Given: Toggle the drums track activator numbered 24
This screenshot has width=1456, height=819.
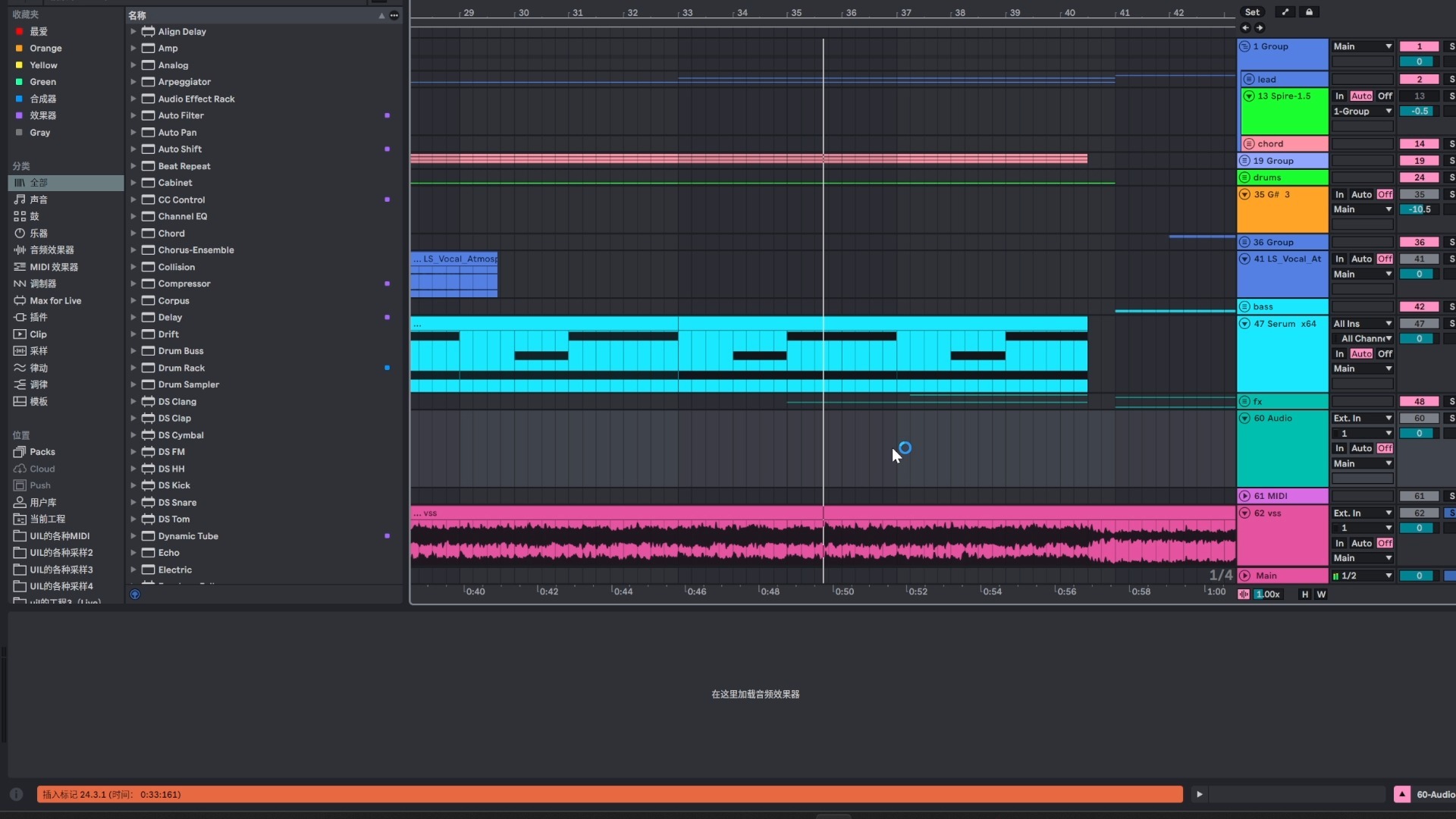Looking at the screenshot, I should (x=1419, y=177).
